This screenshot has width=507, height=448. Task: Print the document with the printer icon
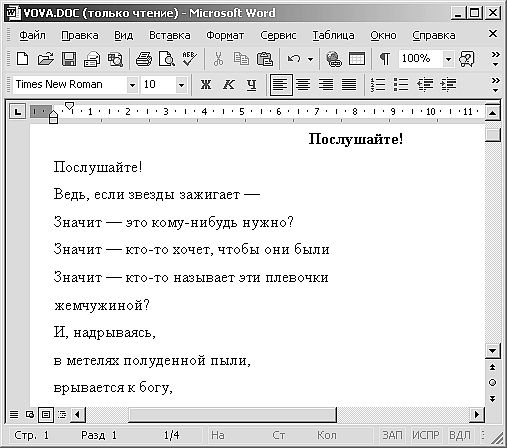pos(144,59)
